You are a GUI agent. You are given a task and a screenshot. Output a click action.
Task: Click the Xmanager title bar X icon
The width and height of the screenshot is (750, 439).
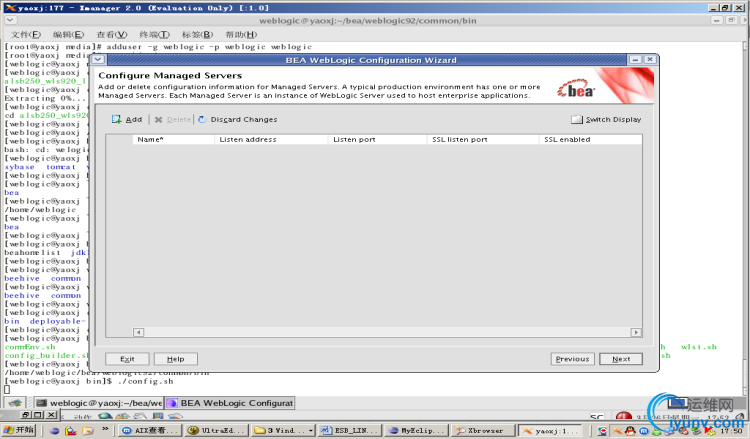(10, 8)
